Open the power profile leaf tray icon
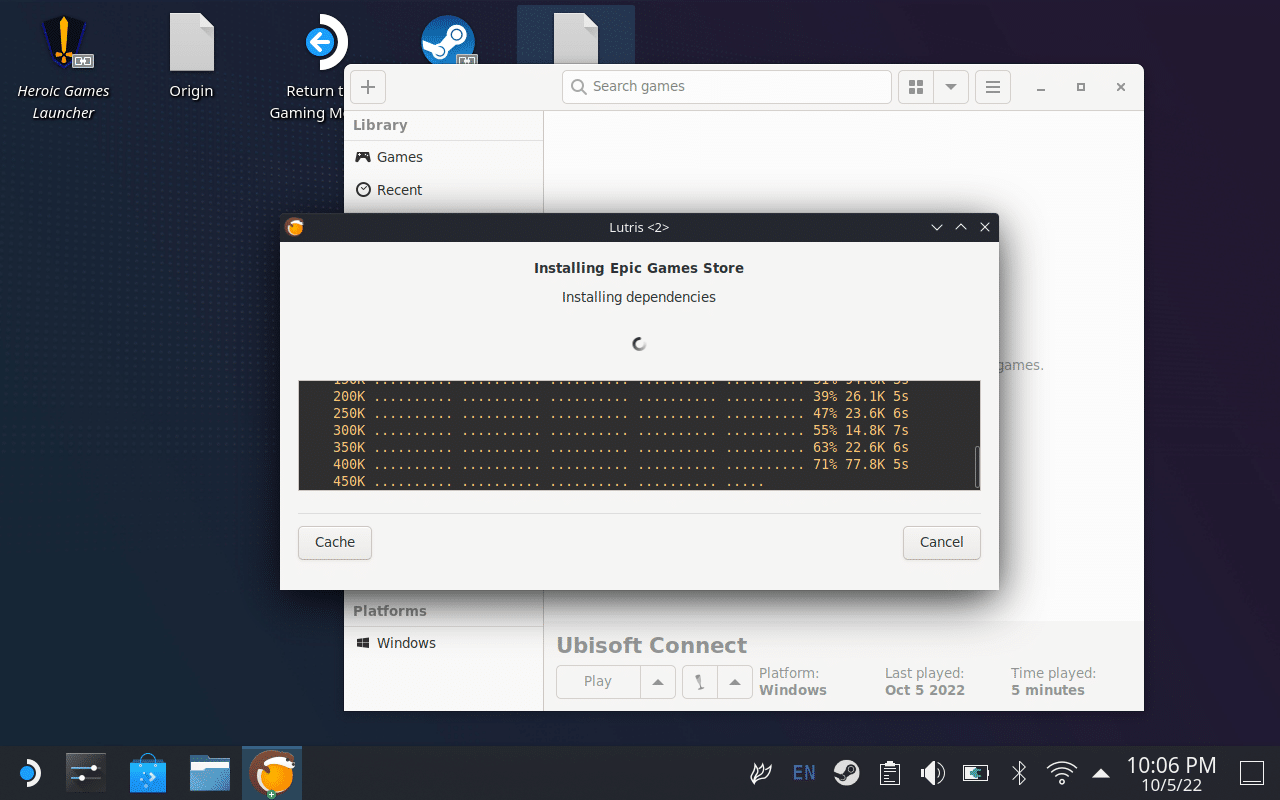The width and height of the screenshot is (1280, 800). point(761,773)
